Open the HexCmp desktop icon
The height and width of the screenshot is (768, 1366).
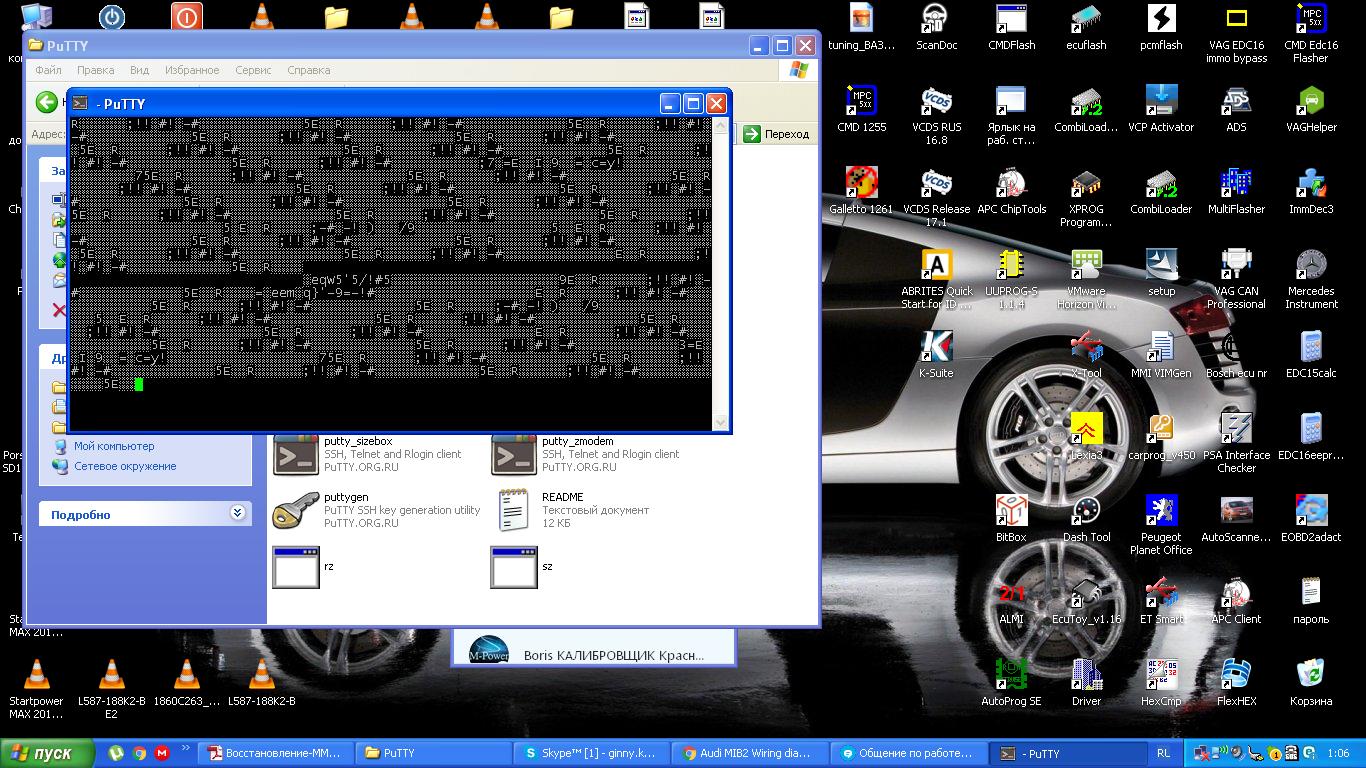tap(1160, 677)
